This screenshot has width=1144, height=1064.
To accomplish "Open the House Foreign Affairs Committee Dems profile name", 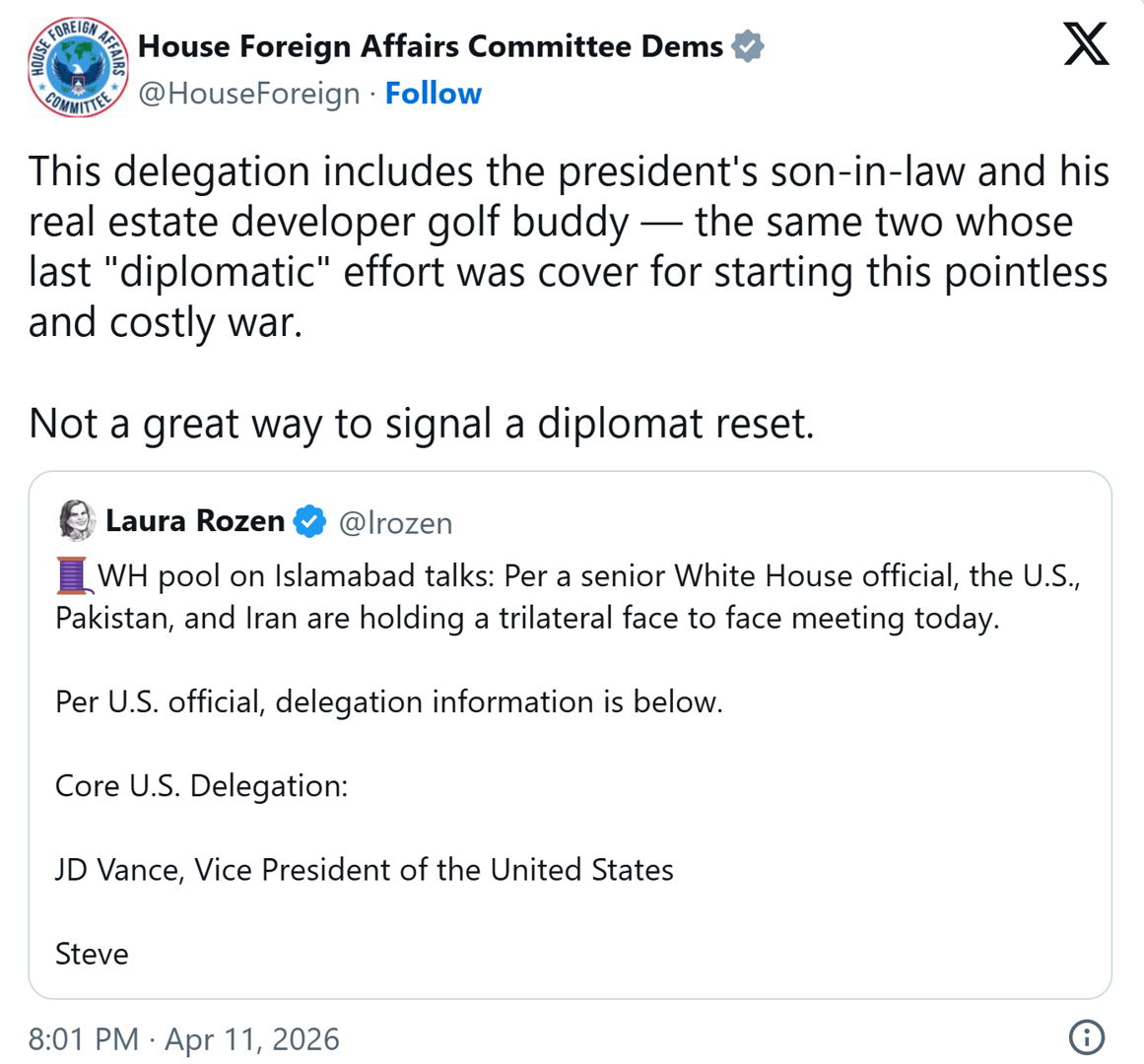I will (x=431, y=46).
